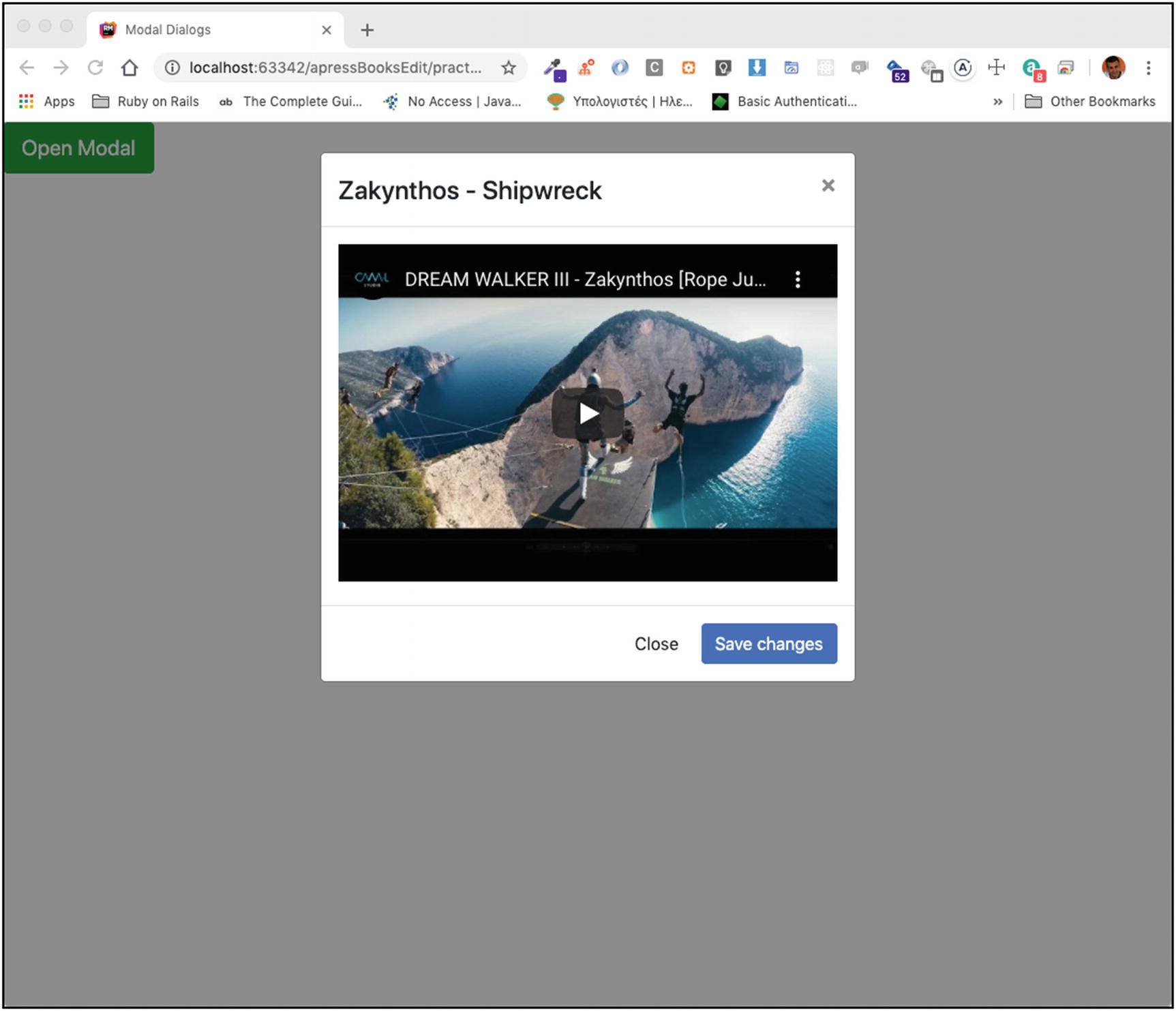Click the browser home icon
Screen dimensions: 1176x1011
(x=130, y=67)
